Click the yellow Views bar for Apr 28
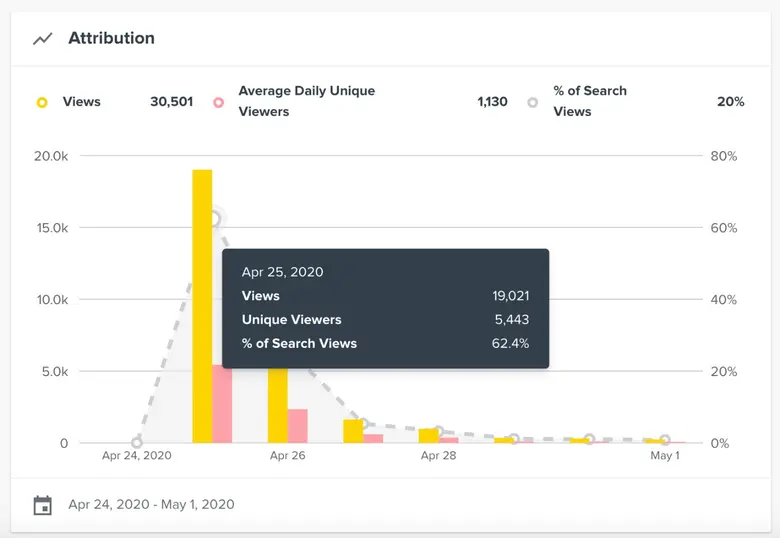This screenshot has height=538, width=780. coord(428,435)
